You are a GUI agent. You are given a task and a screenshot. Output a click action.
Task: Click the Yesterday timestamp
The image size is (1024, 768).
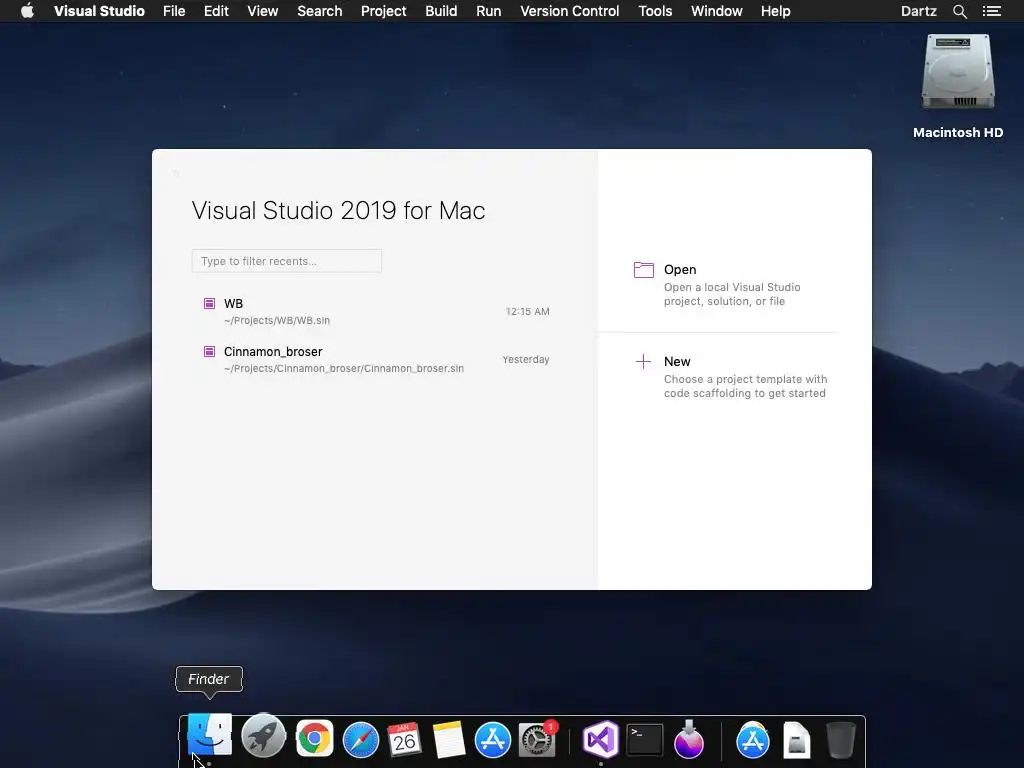526,360
